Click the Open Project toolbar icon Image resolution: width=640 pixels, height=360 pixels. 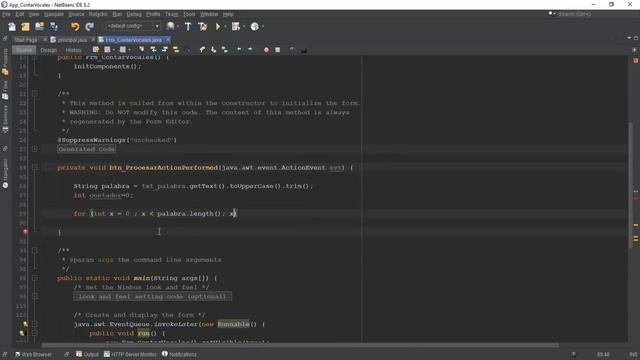[40, 27]
